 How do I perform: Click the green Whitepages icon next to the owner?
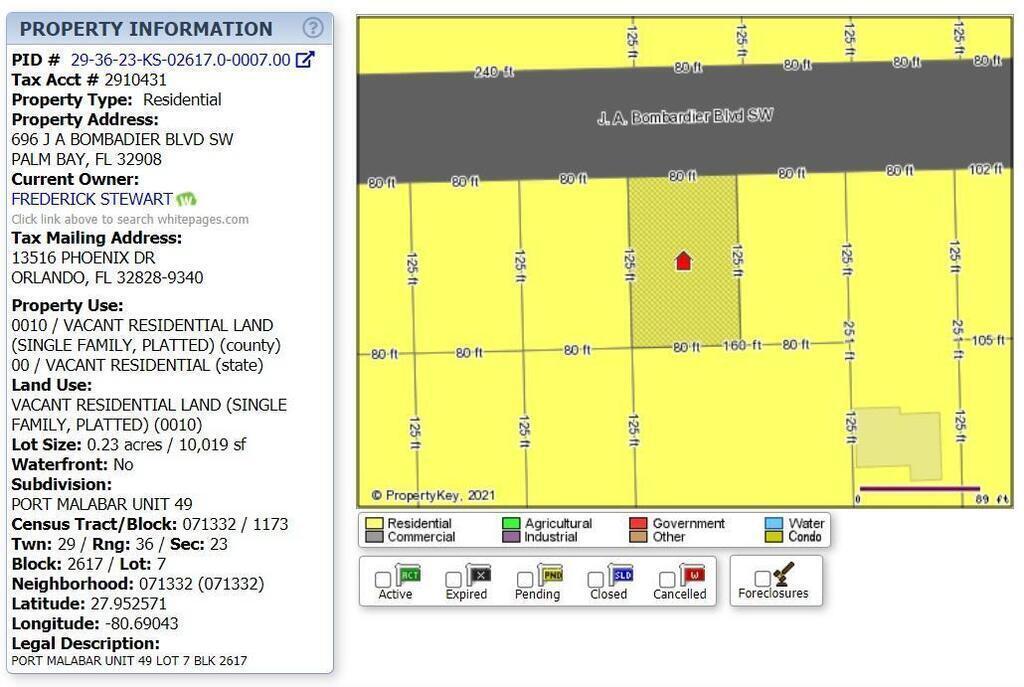[x=186, y=199]
